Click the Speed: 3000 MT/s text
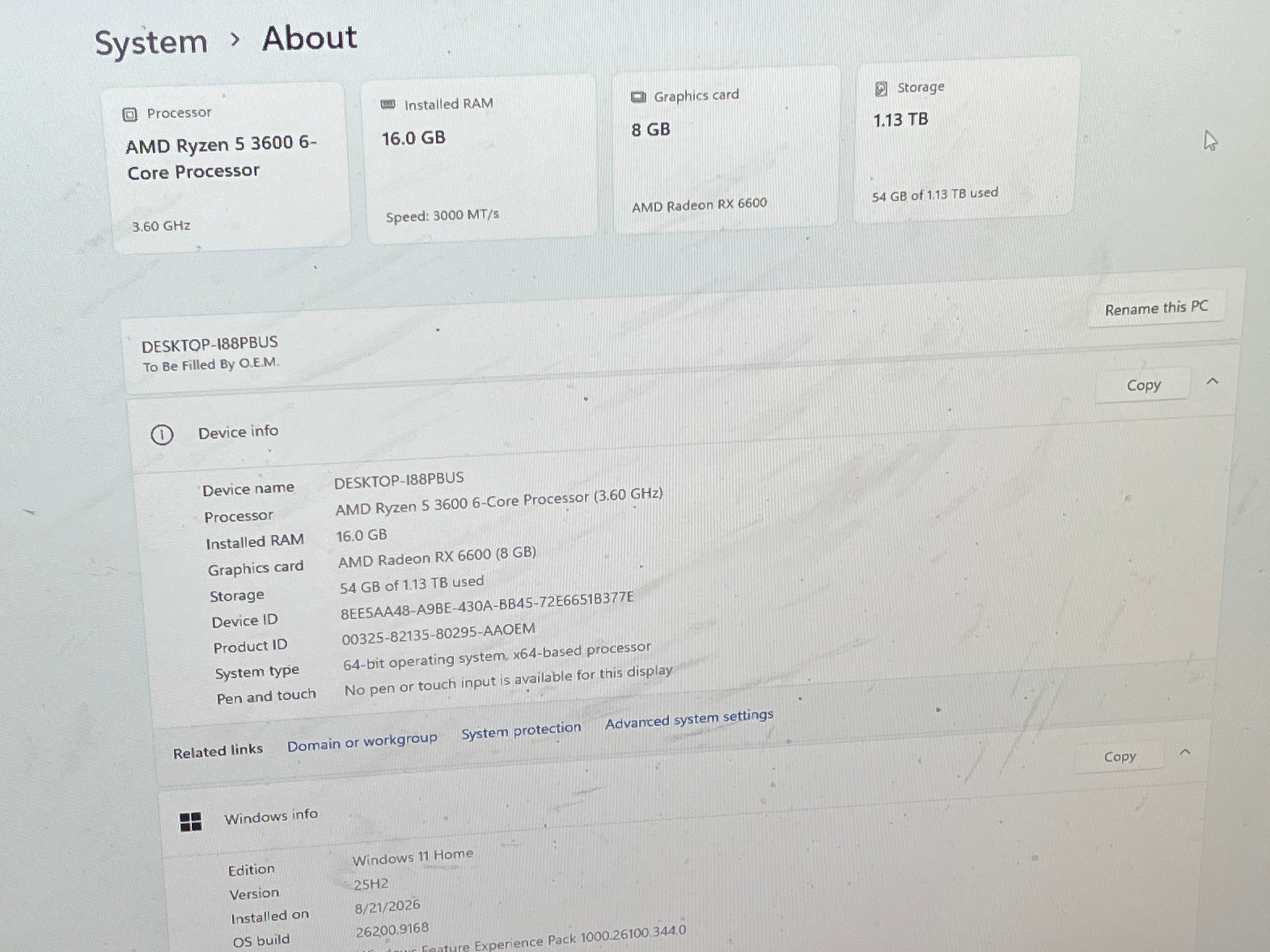 [442, 216]
